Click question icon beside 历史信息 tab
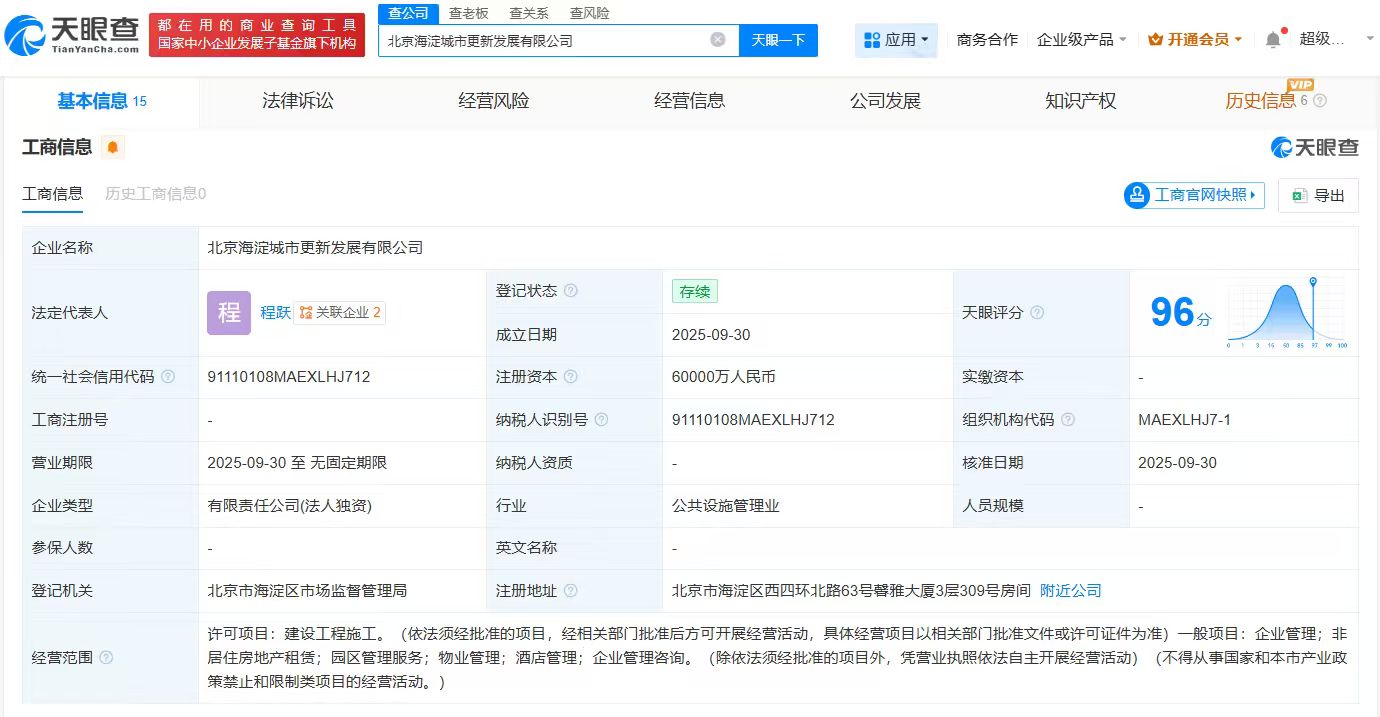The height and width of the screenshot is (717, 1380). (x=1320, y=101)
